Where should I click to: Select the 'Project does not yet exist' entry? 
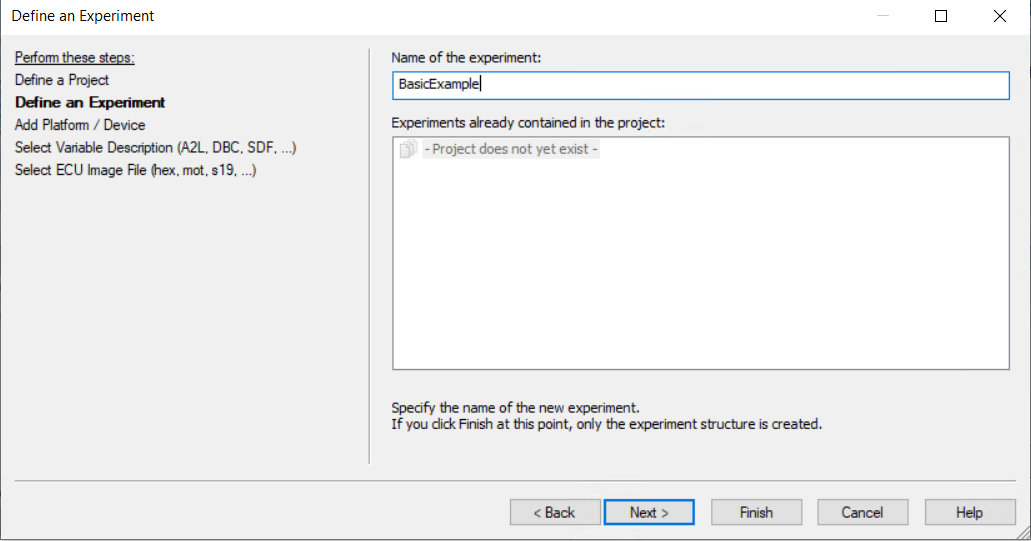point(510,150)
